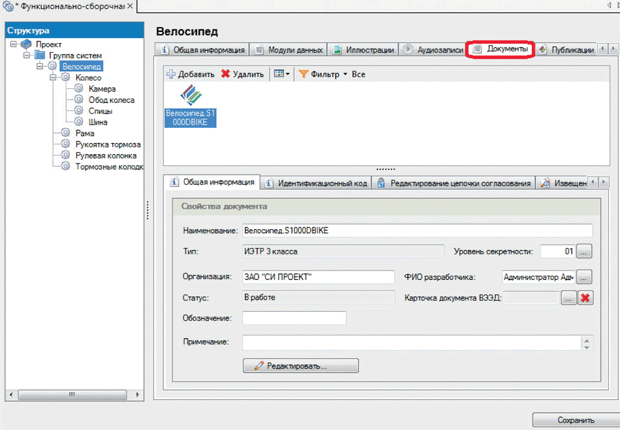The height and width of the screenshot is (430, 620).
Task: Click the gear icon beside Рулевая колонка
Action: 66,155
